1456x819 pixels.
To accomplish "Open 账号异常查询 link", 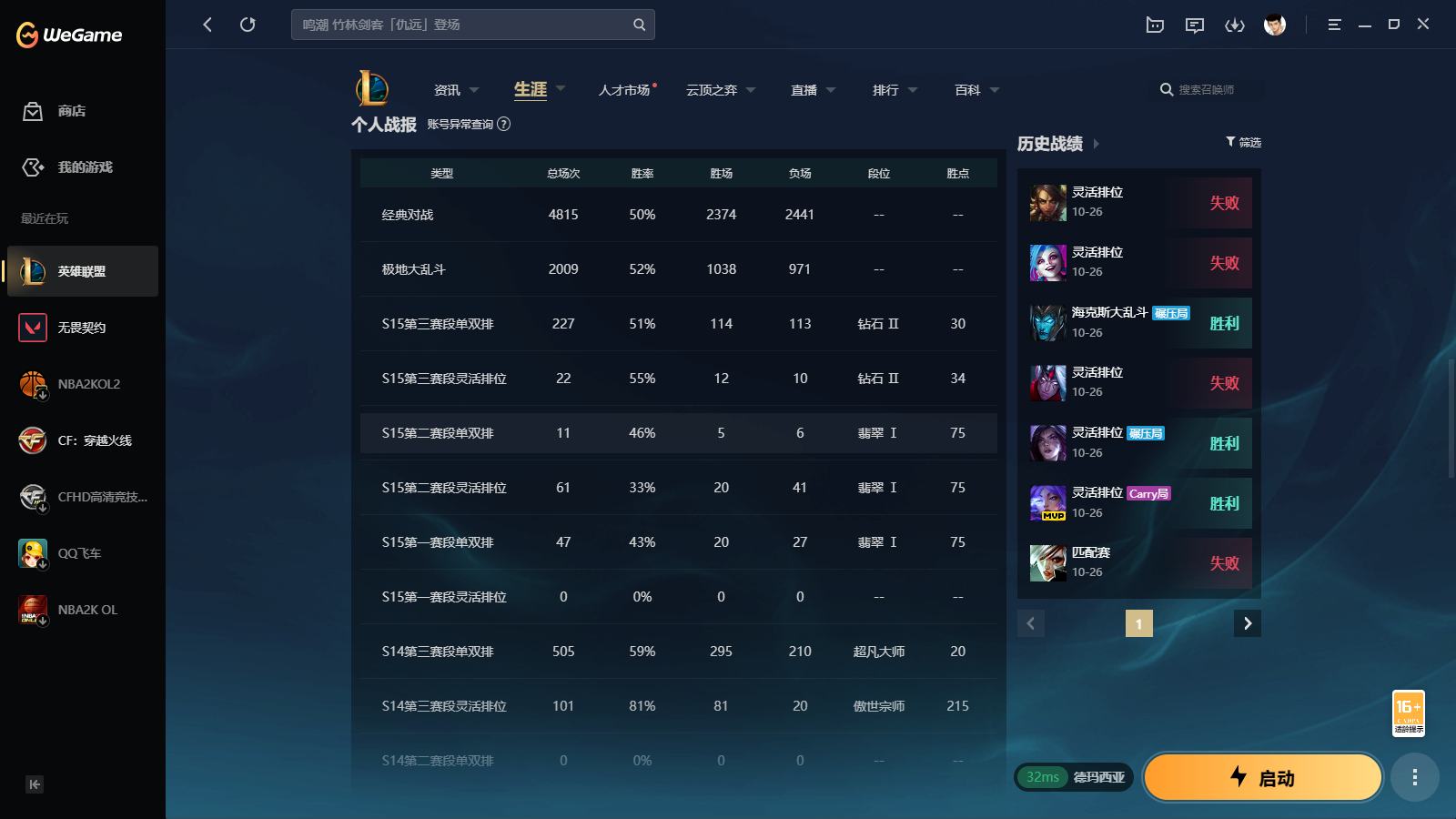I will click(460, 125).
